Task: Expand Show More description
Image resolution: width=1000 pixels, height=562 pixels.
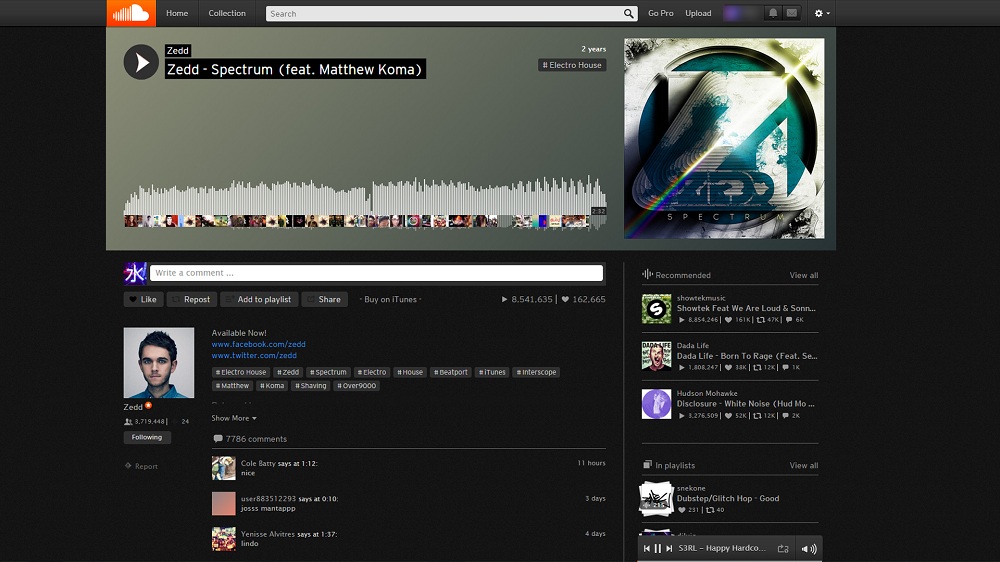Action: pyautogui.click(x=234, y=418)
